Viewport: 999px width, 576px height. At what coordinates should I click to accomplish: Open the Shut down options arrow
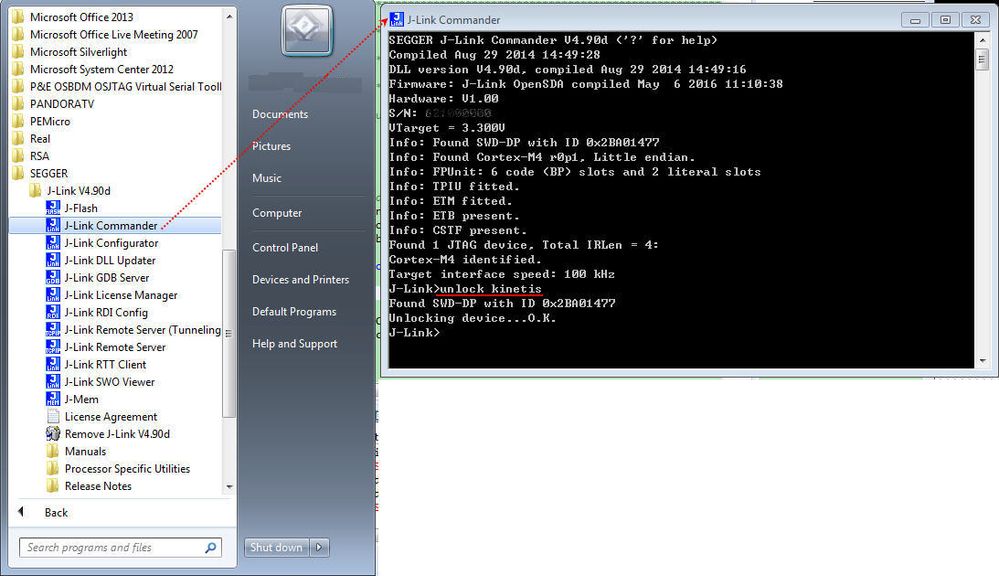click(318, 547)
